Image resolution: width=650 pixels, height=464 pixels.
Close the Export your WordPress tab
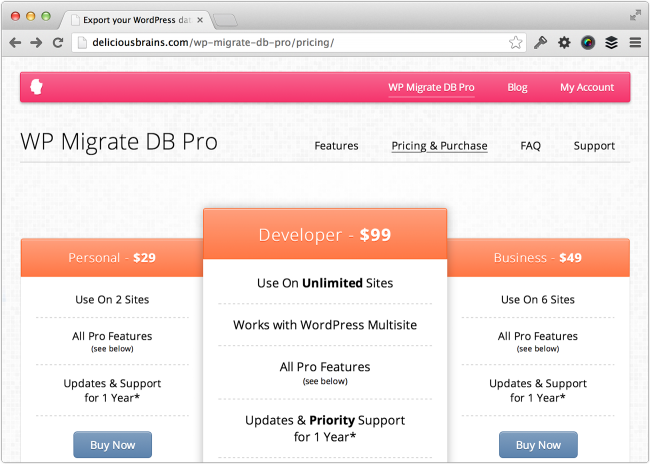click(200, 20)
